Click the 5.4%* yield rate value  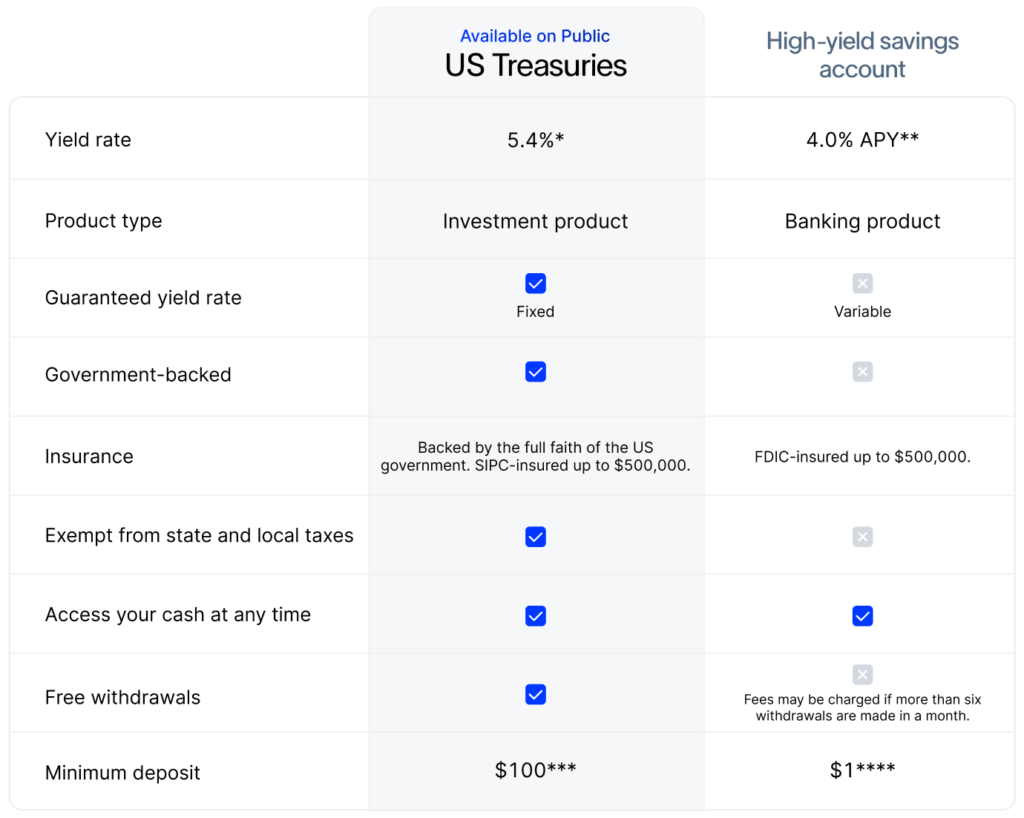[536, 140]
